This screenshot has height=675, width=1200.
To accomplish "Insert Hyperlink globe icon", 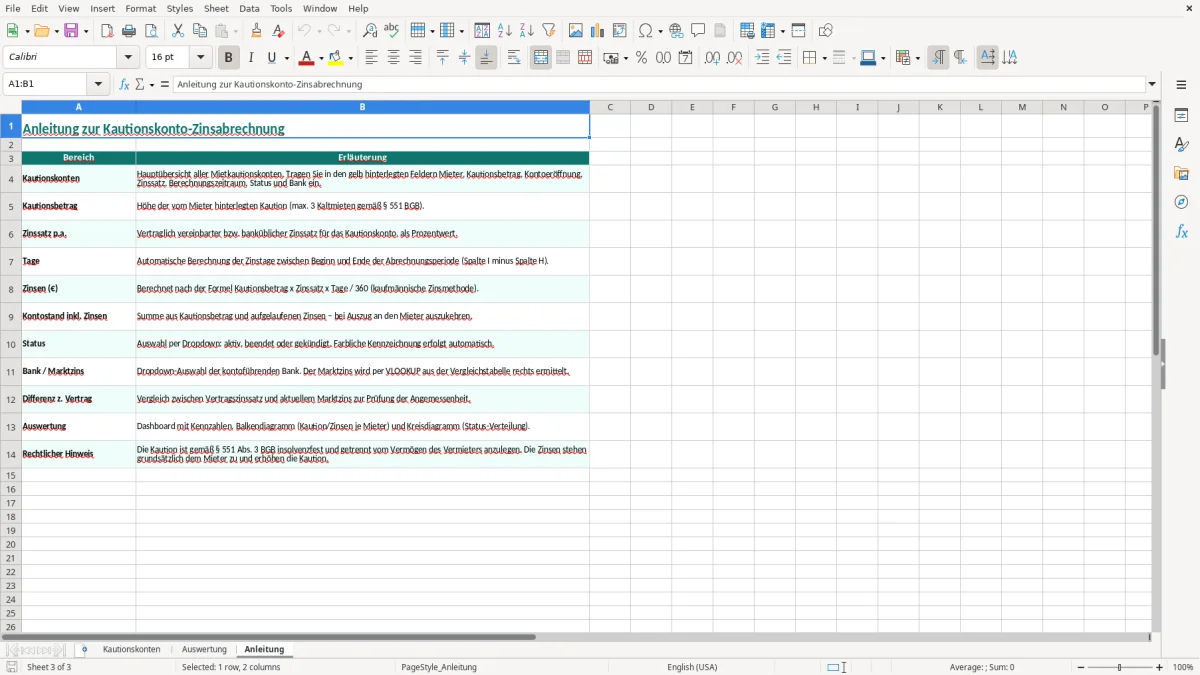I will (677, 31).
